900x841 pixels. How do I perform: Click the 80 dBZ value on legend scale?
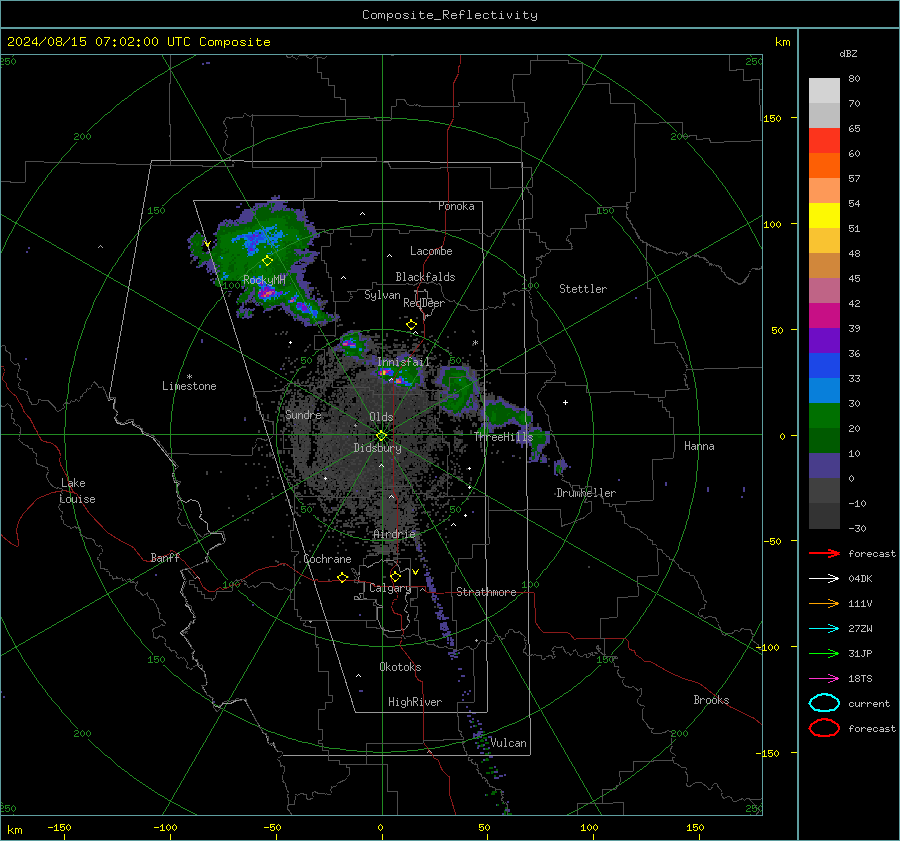[x=854, y=79]
